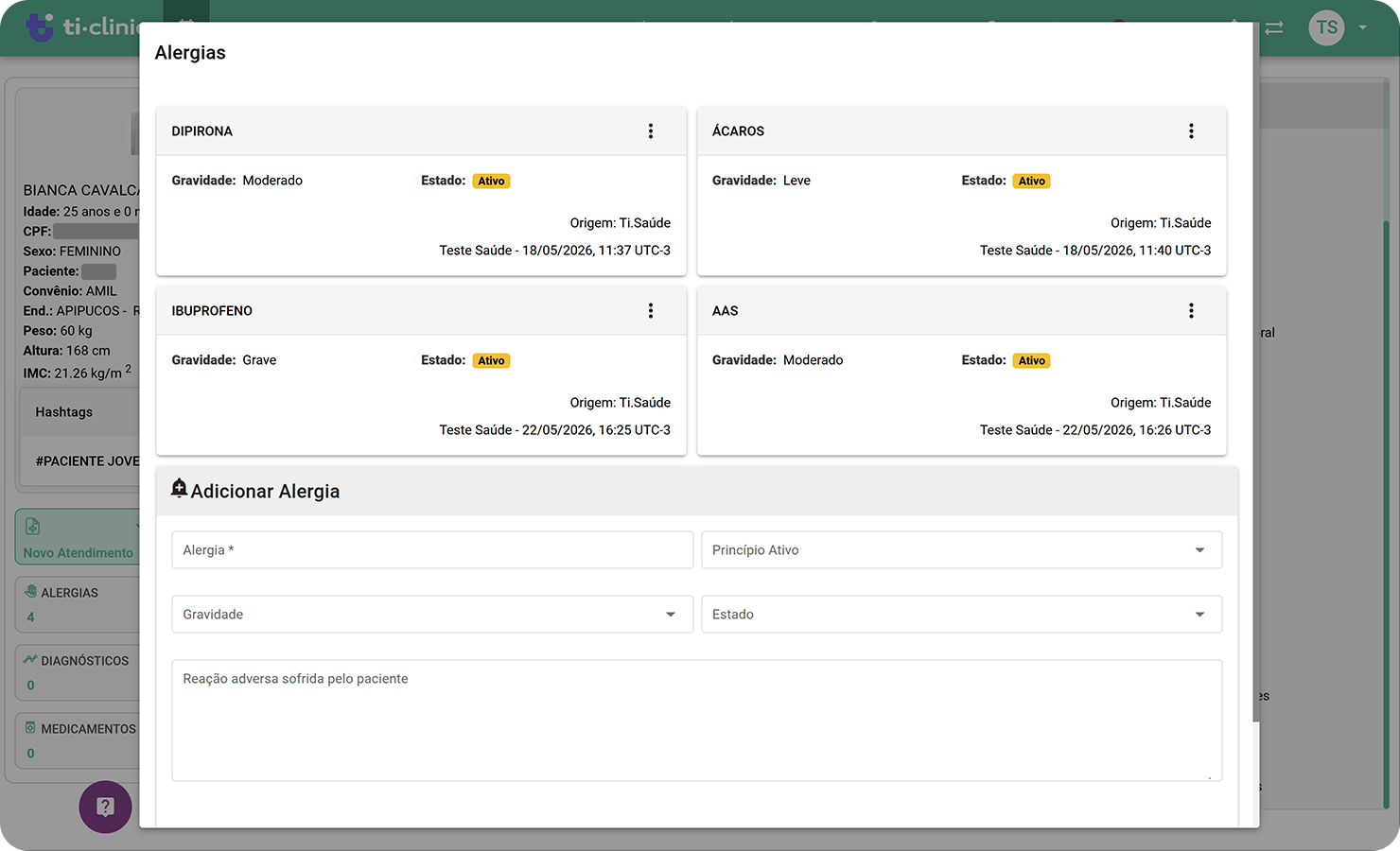Viewport: 1400px width, 851px height.
Task: Click the Leve severity on ÁCAROS card
Action: (796, 181)
